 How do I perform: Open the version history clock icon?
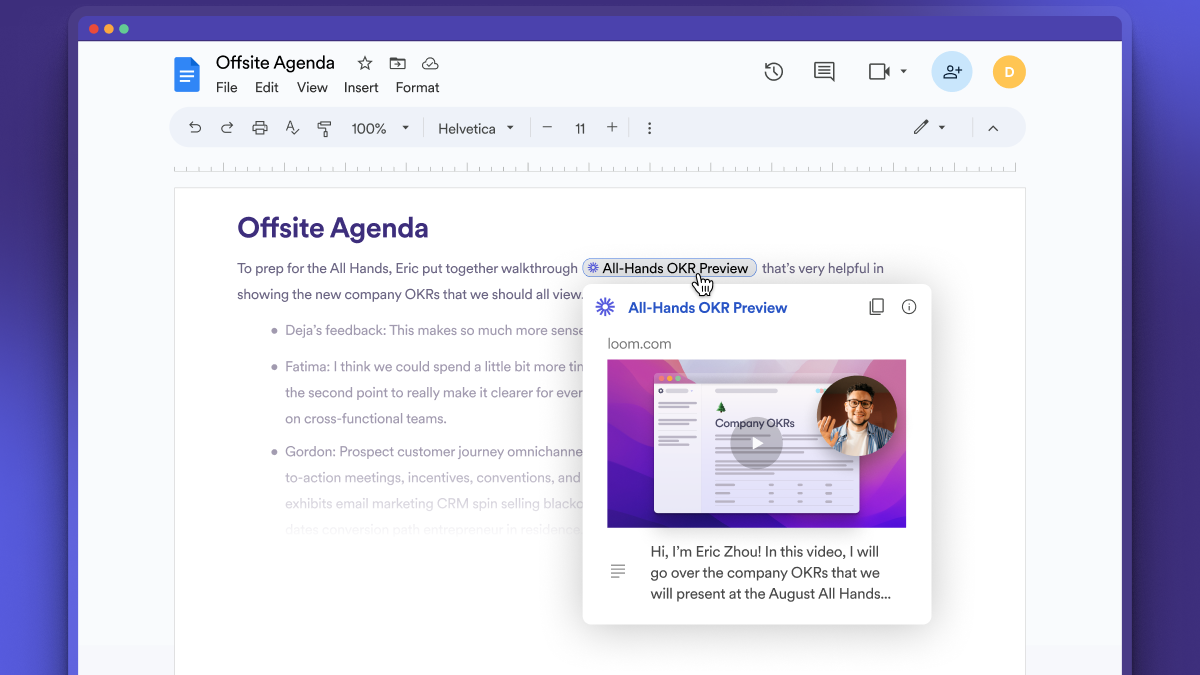773,71
